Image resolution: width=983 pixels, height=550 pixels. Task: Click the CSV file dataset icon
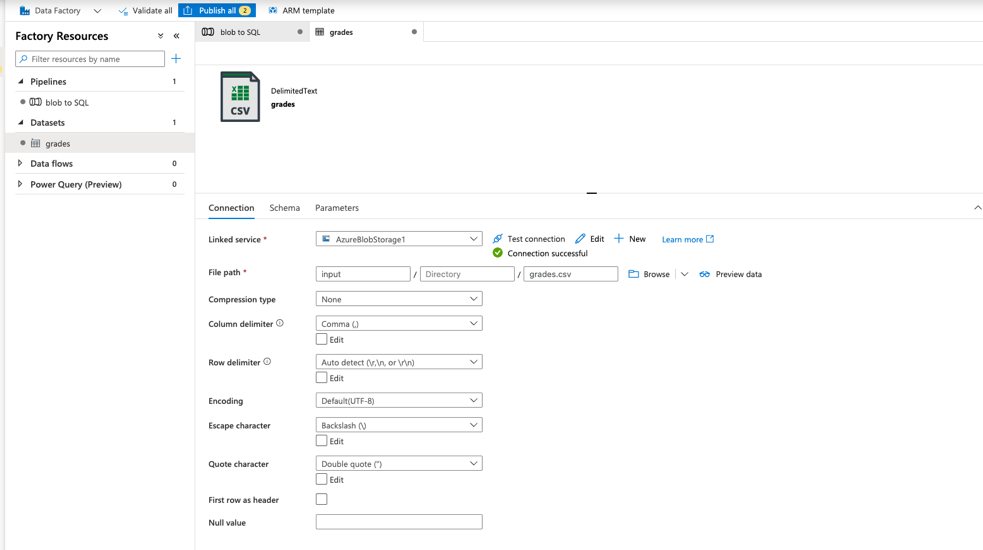(x=240, y=97)
